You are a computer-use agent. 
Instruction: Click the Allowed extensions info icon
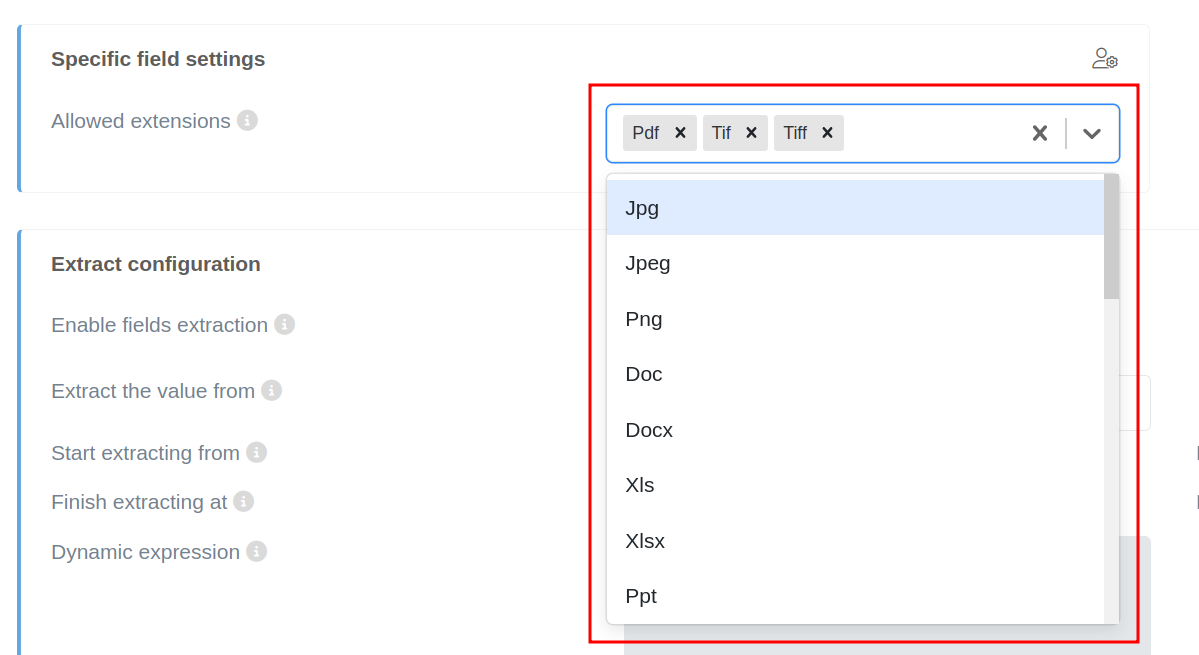click(x=247, y=121)
